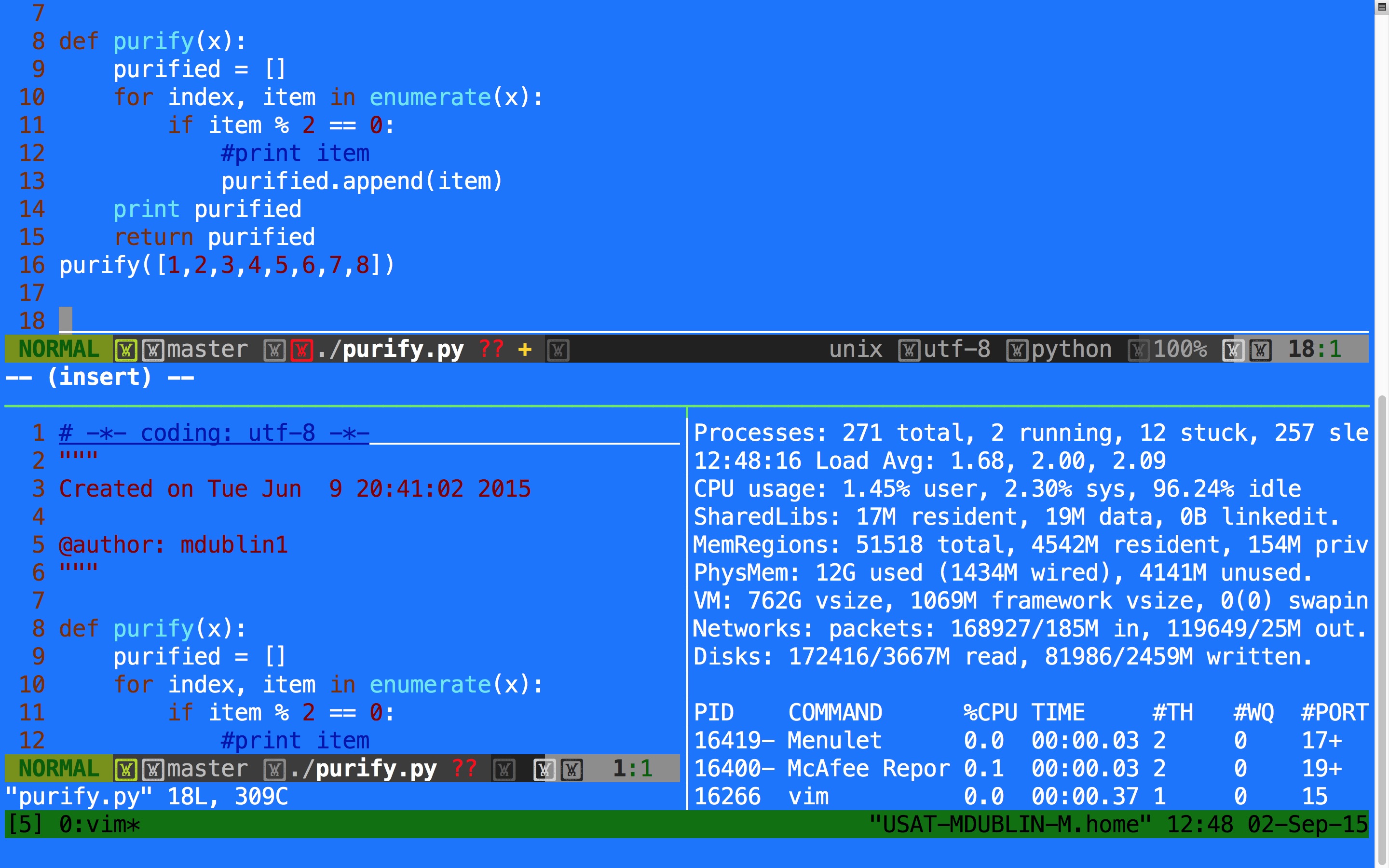The height and width of the screenshot is (868, 1389).
Task: Click the 100% position indicator
Action: click(x=1180, y=349)
